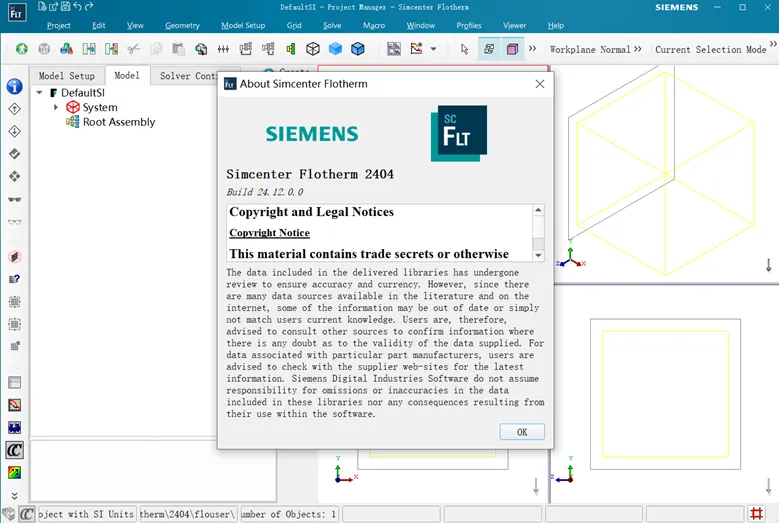The width and height of the screenshot is (779, 523).
Task: Open the Macro menu
Action: click(374, 25)
